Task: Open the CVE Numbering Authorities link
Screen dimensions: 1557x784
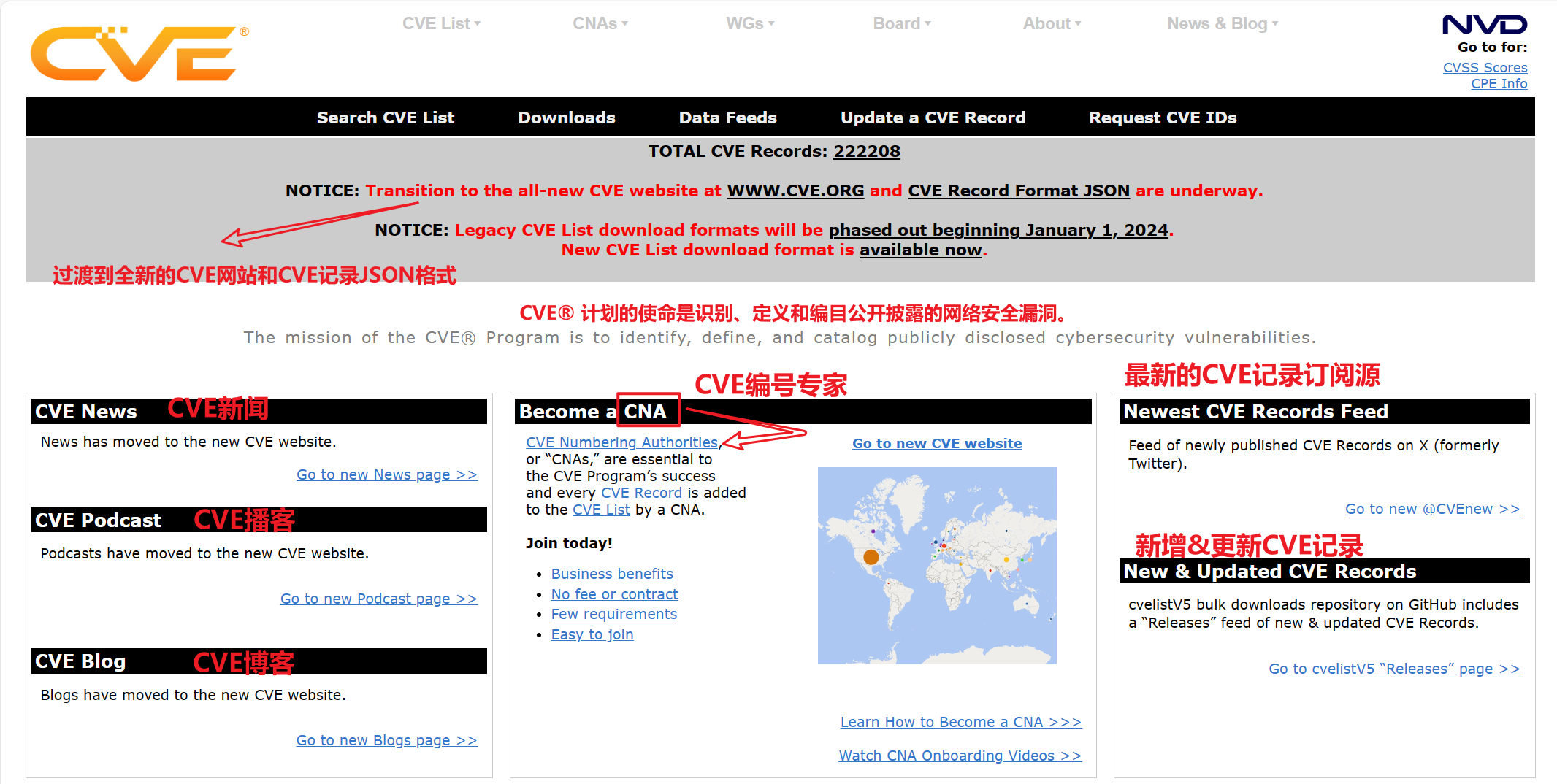Action: 621,442
